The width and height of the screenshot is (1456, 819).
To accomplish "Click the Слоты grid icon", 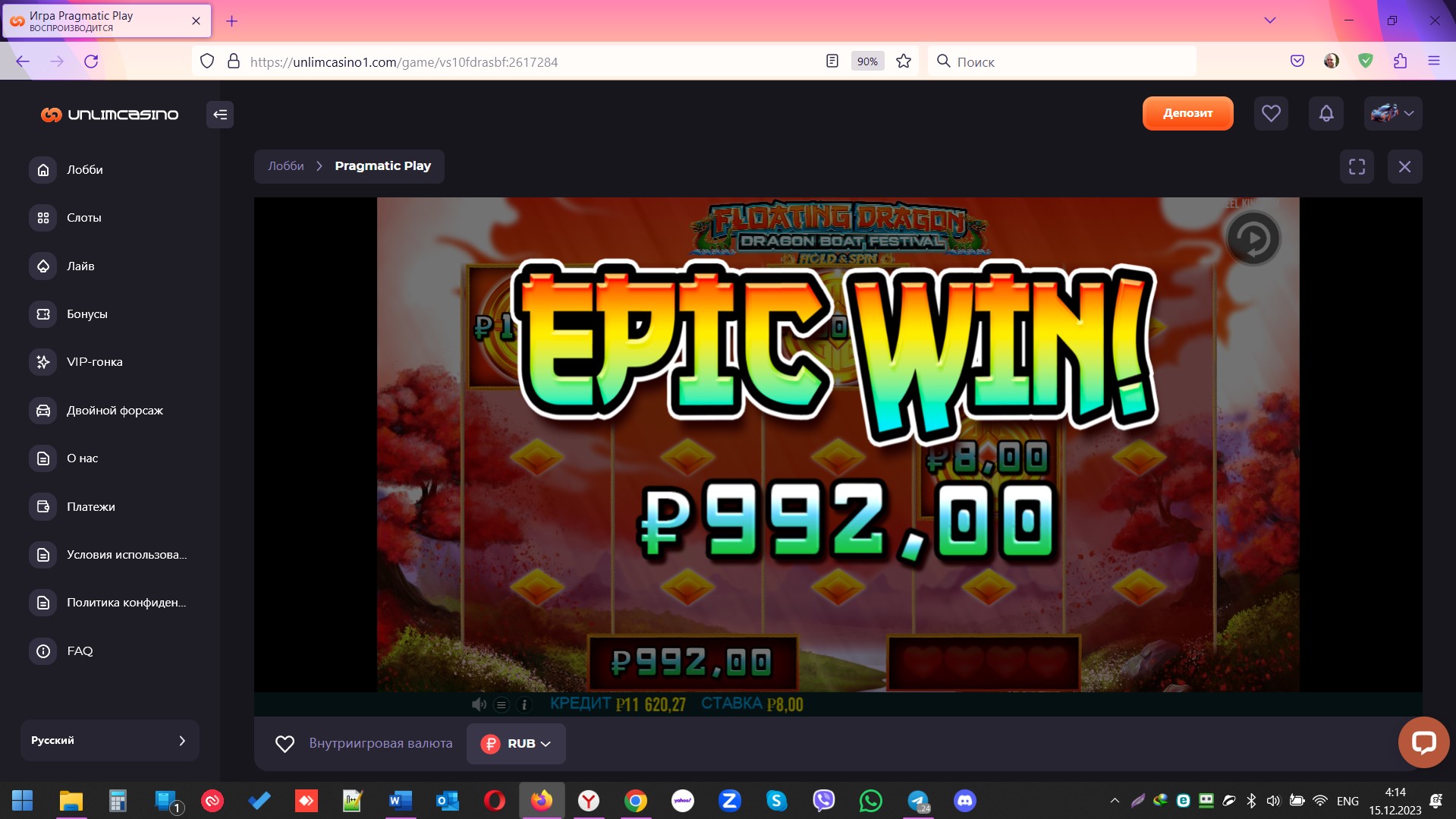I will click(43, 218).
